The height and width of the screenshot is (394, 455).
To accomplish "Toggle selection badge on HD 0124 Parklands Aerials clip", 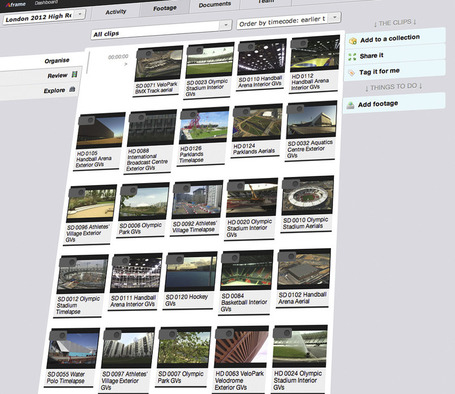I will (x=242, y=112).
